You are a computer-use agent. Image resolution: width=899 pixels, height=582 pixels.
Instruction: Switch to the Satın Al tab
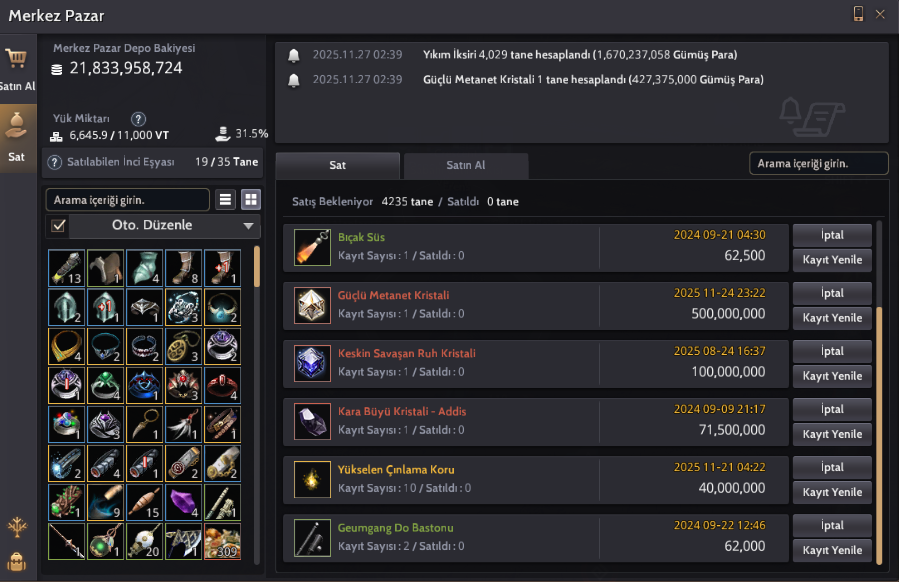[x=466, y=165]
